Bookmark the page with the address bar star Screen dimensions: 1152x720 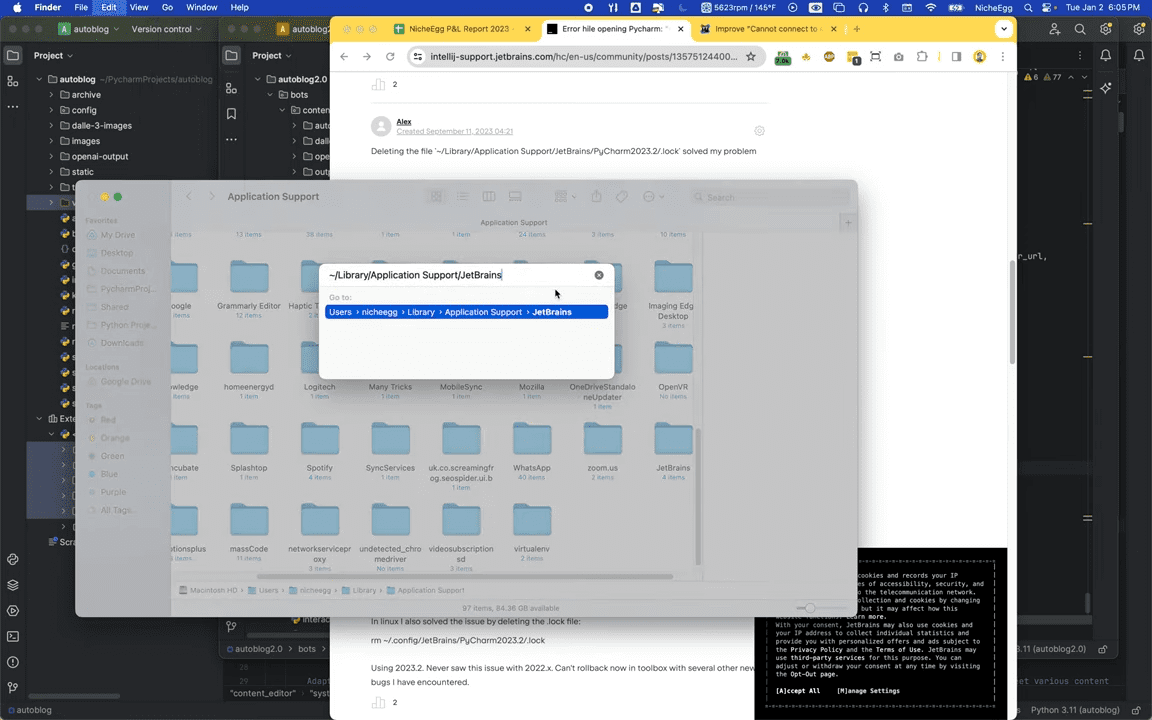tap(751, 57)
